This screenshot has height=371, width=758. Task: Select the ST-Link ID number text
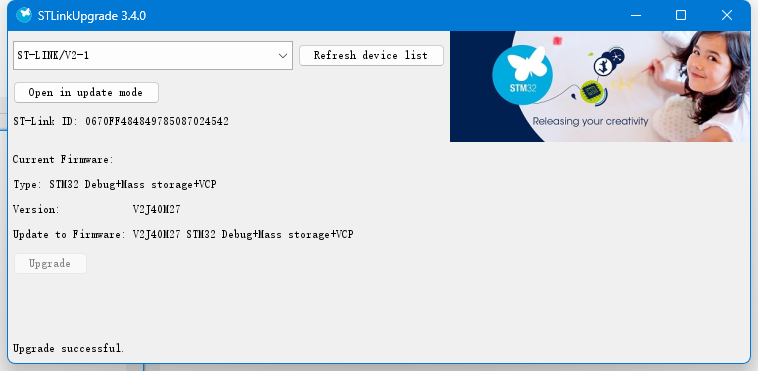coord(157,121)
